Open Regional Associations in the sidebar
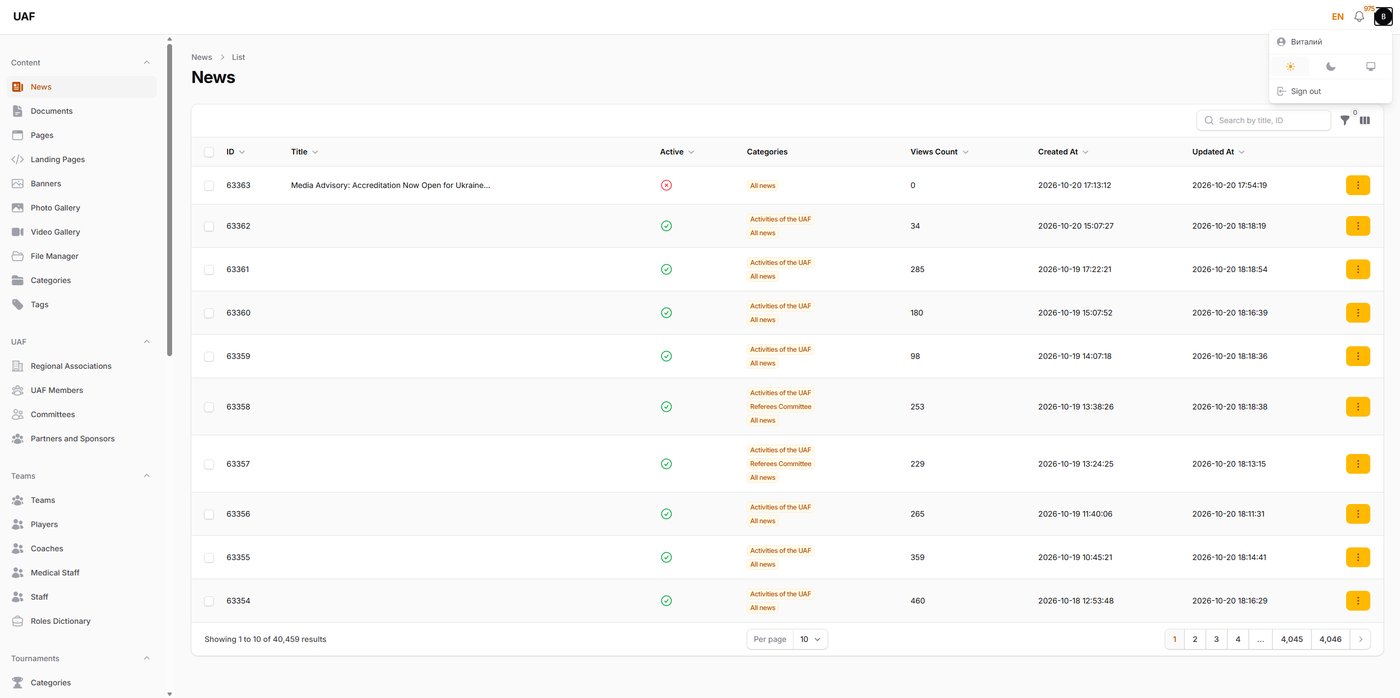1400x698 pixels. 81,366
